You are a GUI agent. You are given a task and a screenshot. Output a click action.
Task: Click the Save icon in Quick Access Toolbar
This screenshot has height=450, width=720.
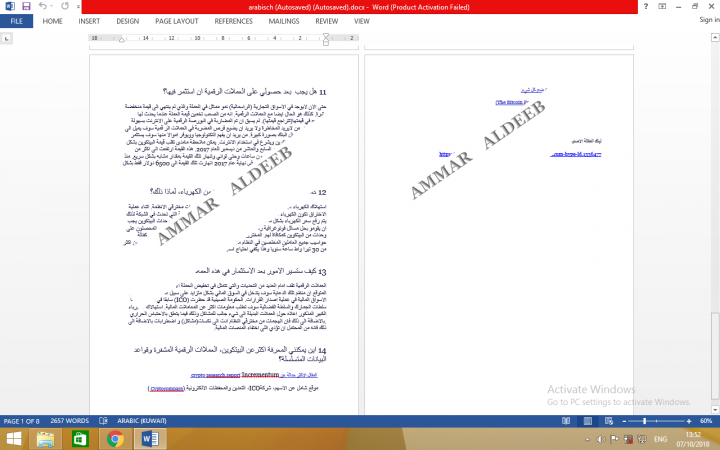click(x=26, y=6)
